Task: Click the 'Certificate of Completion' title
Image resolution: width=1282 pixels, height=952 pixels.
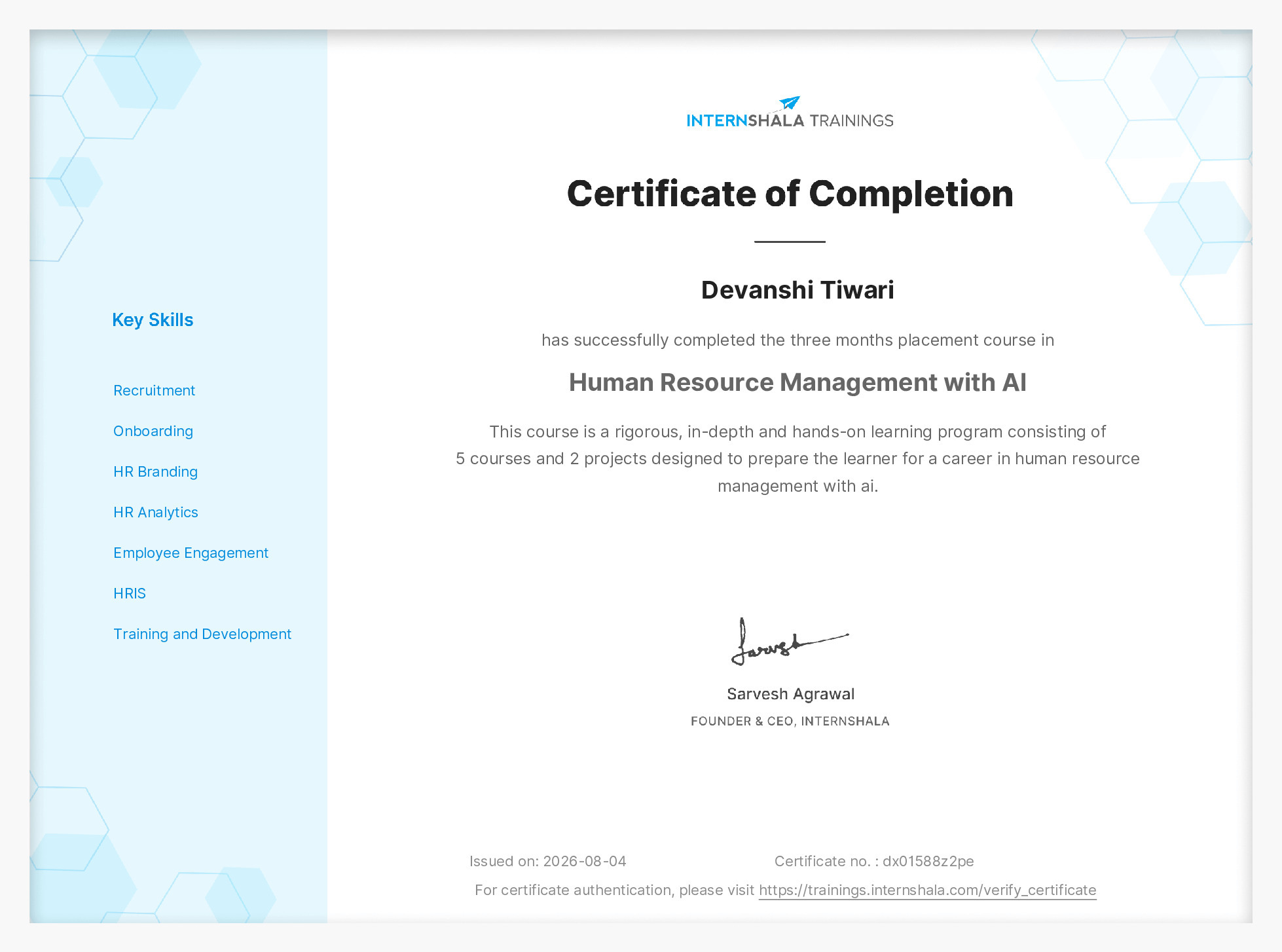Action: [x=790, y=194]
